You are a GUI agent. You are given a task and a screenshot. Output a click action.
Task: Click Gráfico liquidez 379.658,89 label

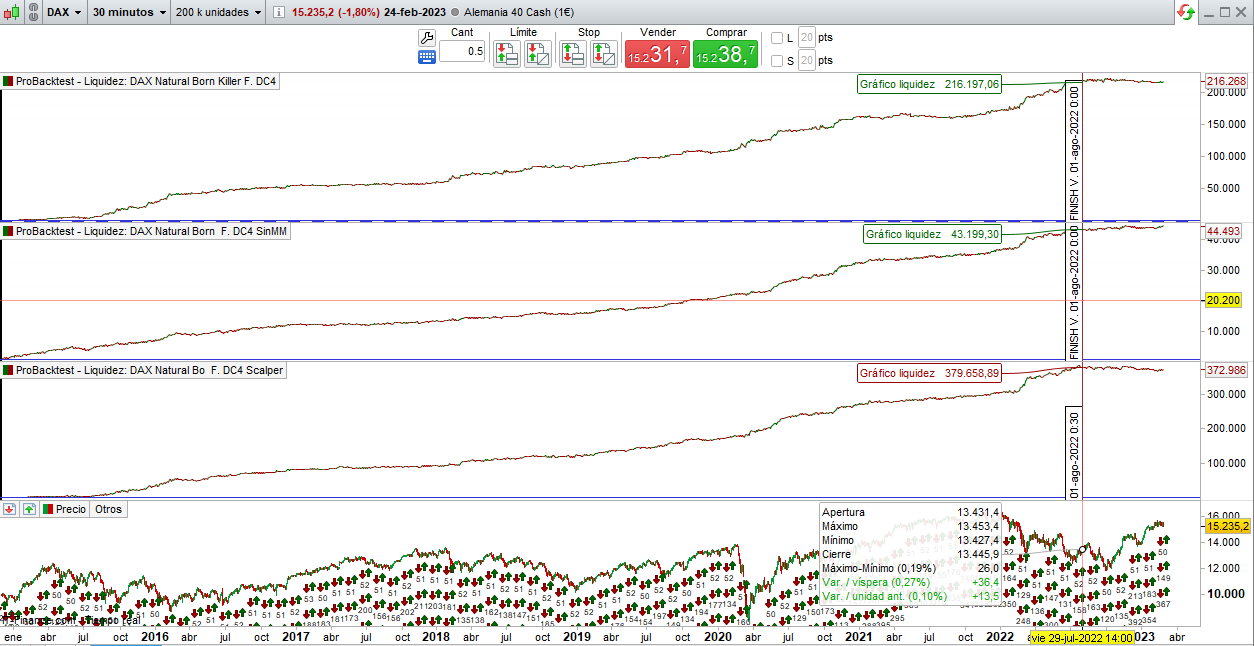click(929, 373)
